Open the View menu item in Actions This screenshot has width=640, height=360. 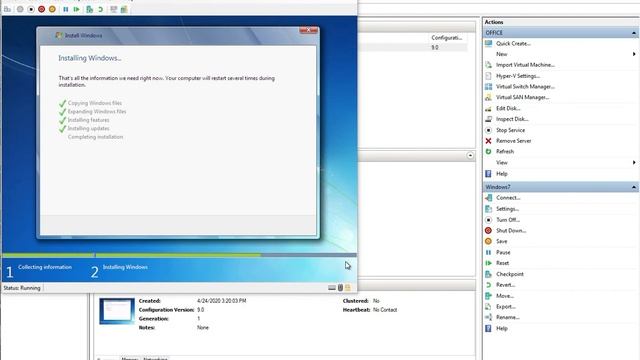[502, 162]
